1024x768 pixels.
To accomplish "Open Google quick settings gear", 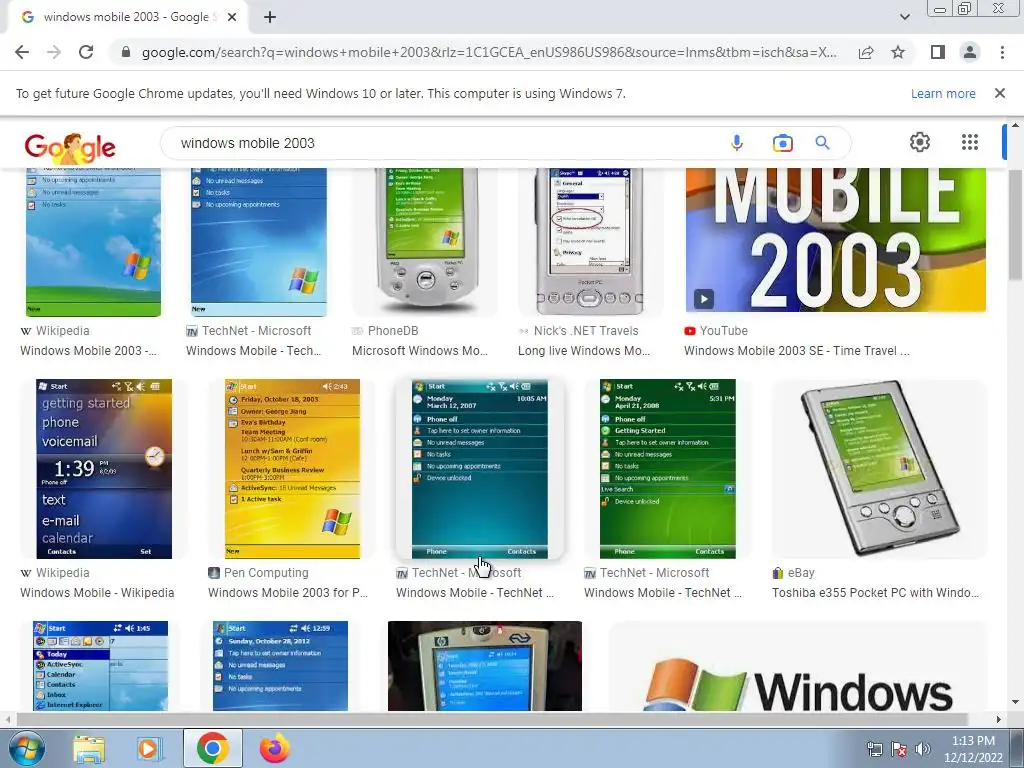I will tap(920, 142).
